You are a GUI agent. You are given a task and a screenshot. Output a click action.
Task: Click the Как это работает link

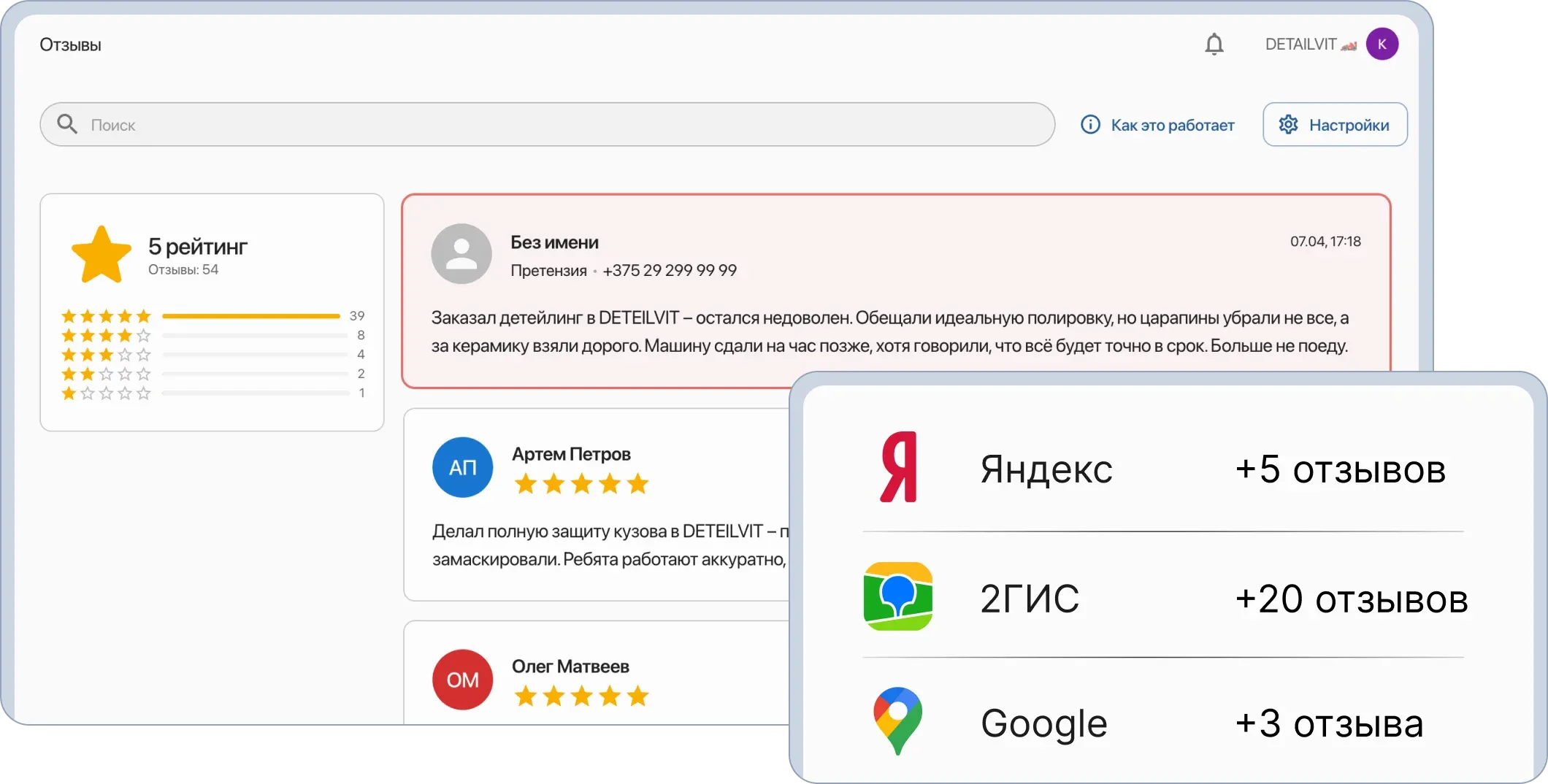[1171, 124]
